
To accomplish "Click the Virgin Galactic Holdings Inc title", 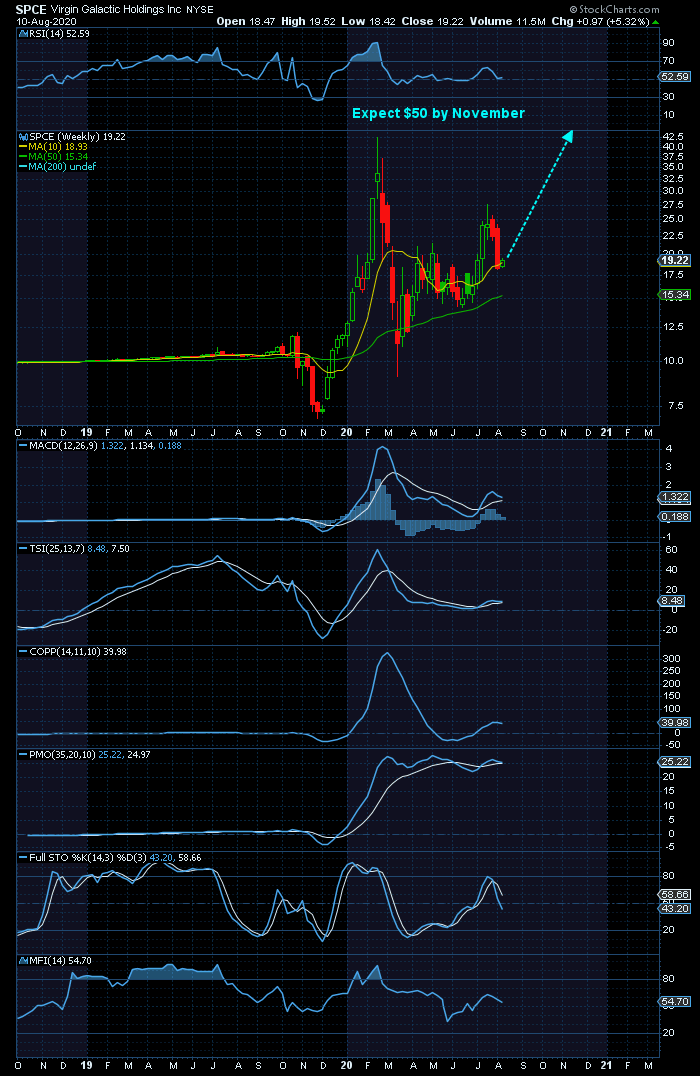I will (116, 10).
